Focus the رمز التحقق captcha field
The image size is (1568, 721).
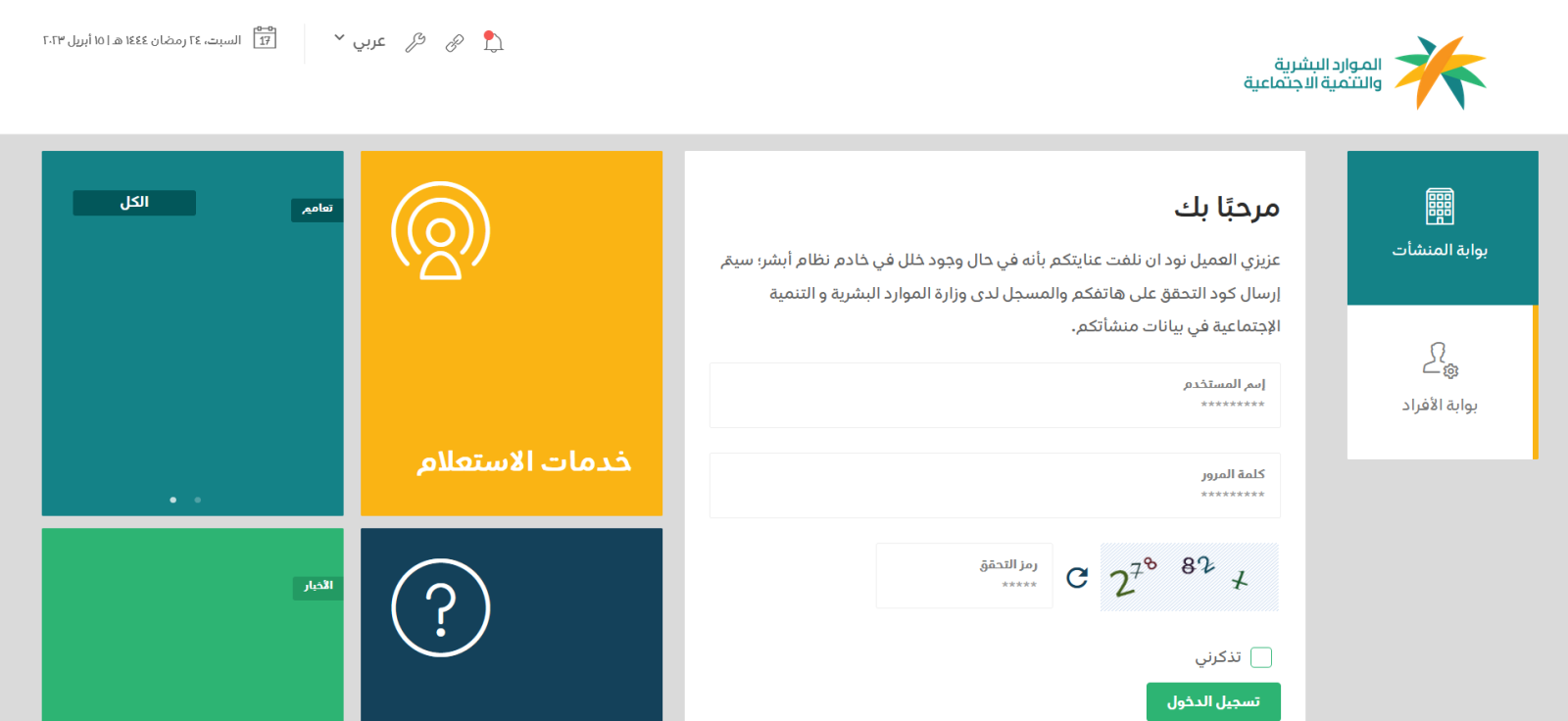point(964,576)
